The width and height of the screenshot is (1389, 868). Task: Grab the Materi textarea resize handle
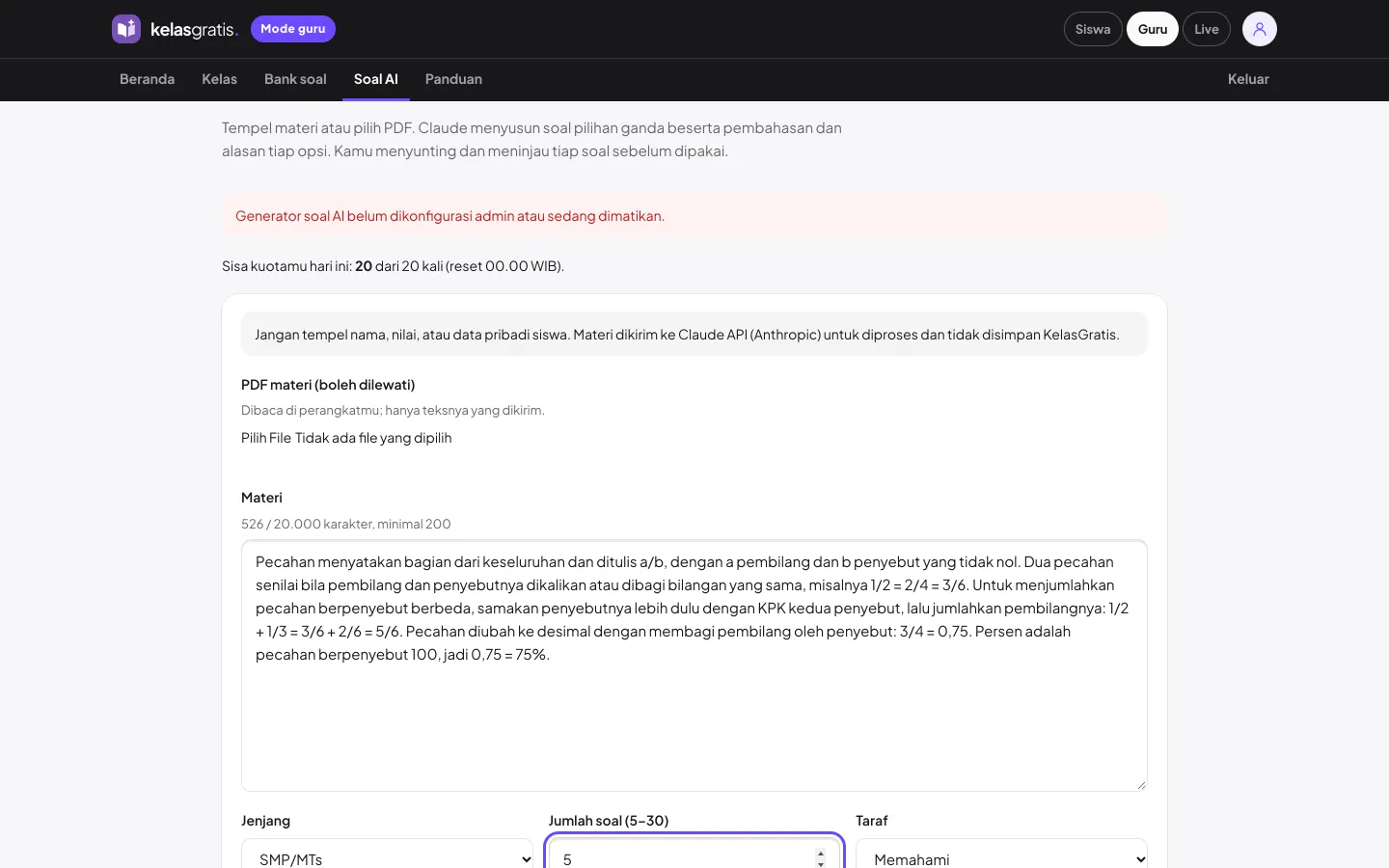(1141, 785)
